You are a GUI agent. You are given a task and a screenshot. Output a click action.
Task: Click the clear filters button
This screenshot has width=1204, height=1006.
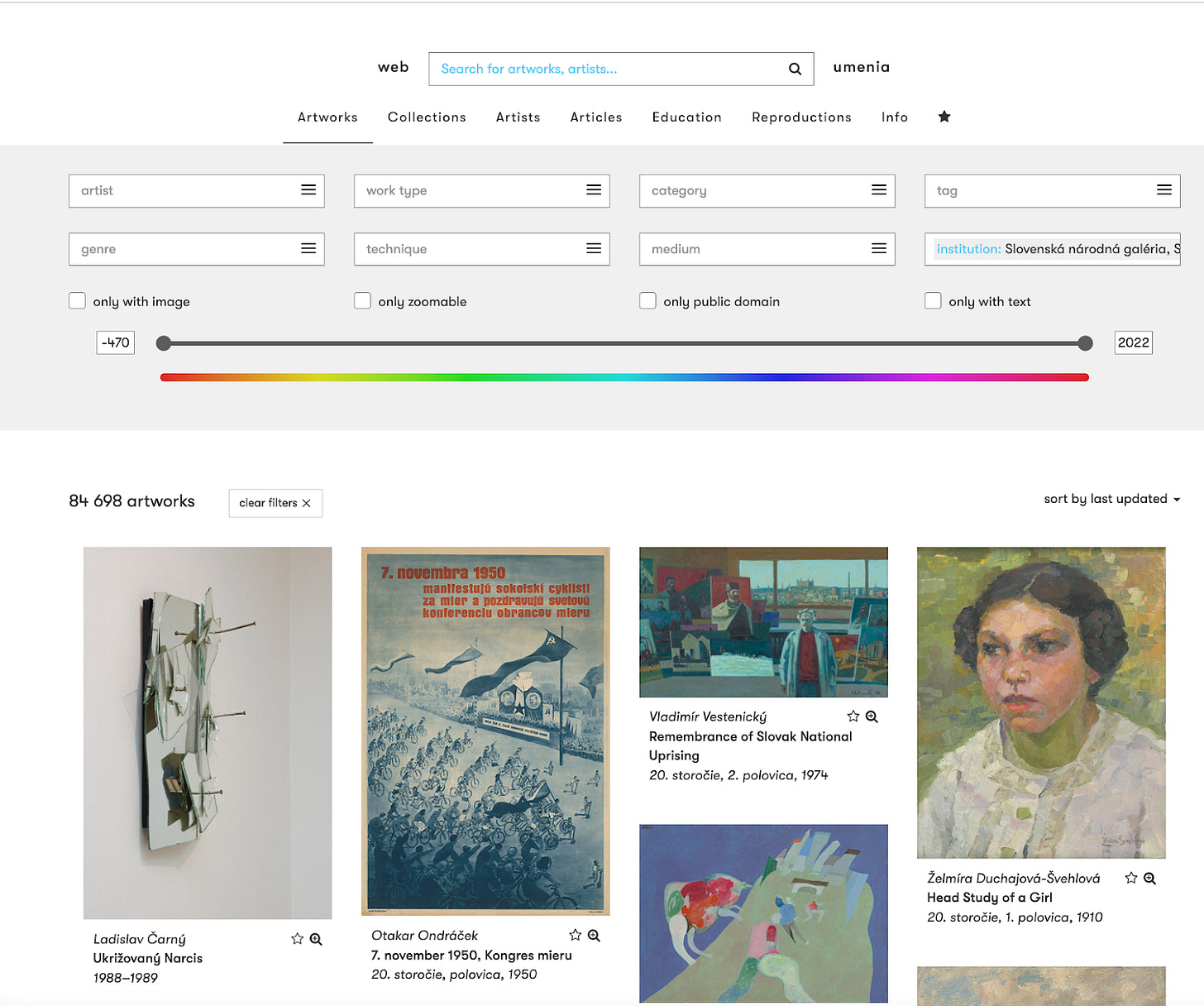275,503
